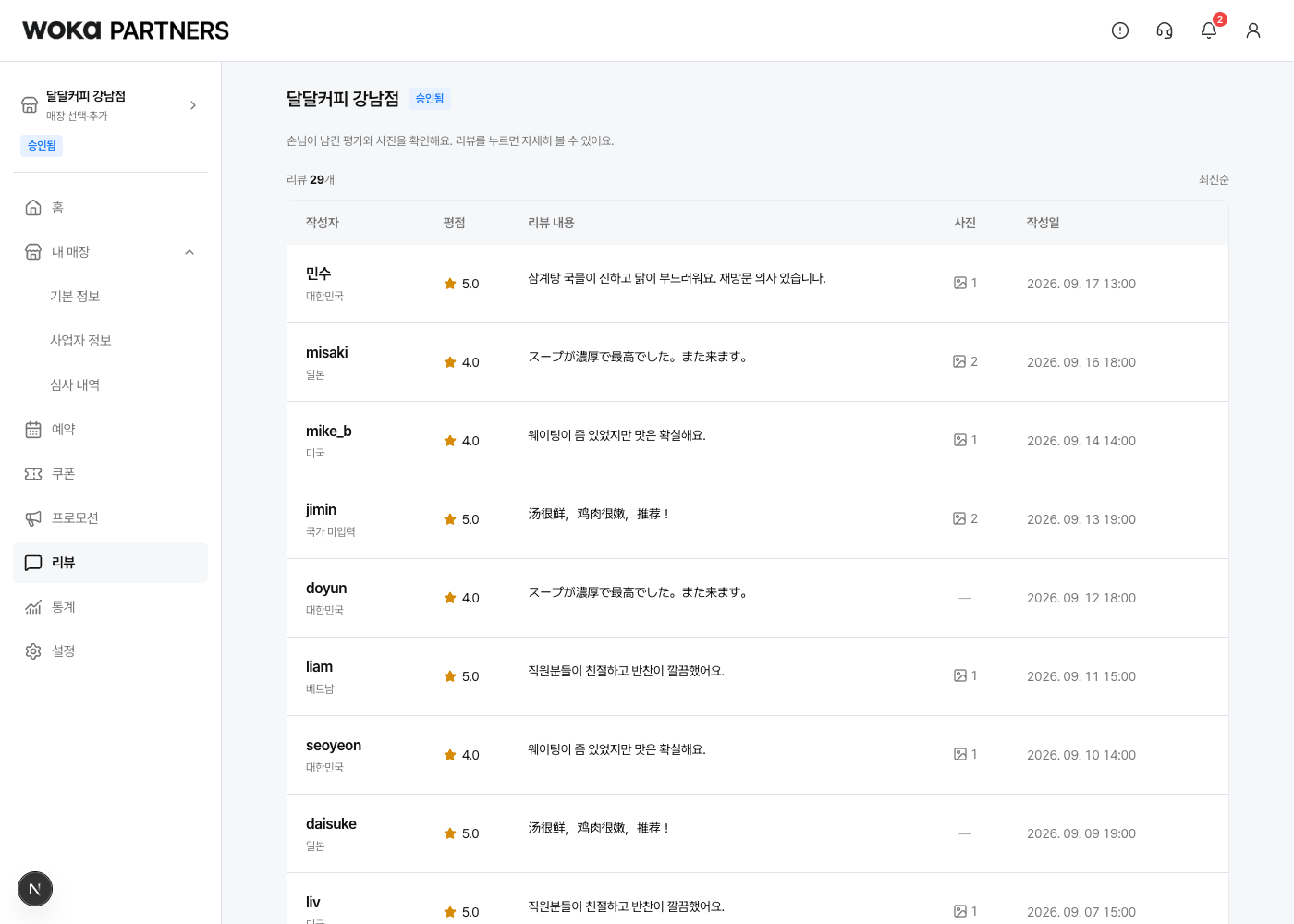This screenshot has width=1294, height=924.
Task: Click the home icon in sidebar
Action: pyautogui.click(x=33, y=208)
